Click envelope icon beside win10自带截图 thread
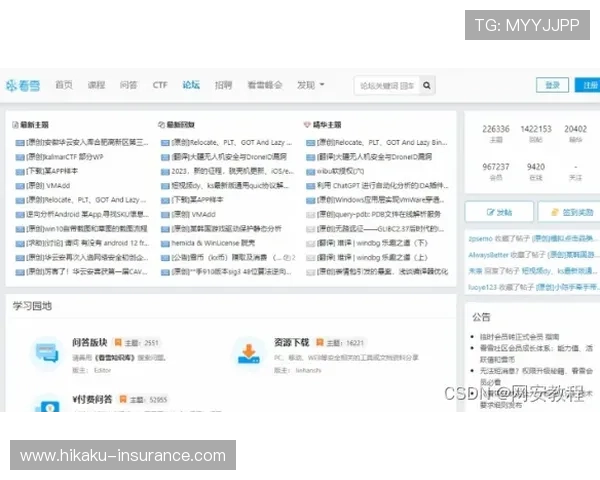600x480 pixels. point(20,229)
